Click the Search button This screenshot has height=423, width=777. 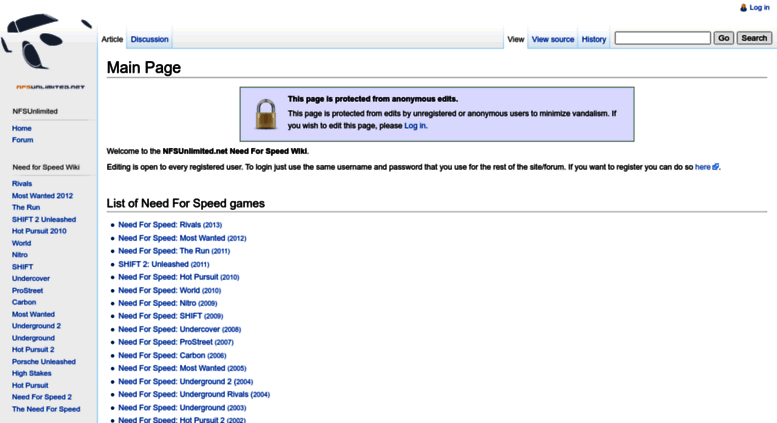tap(754, 38)
